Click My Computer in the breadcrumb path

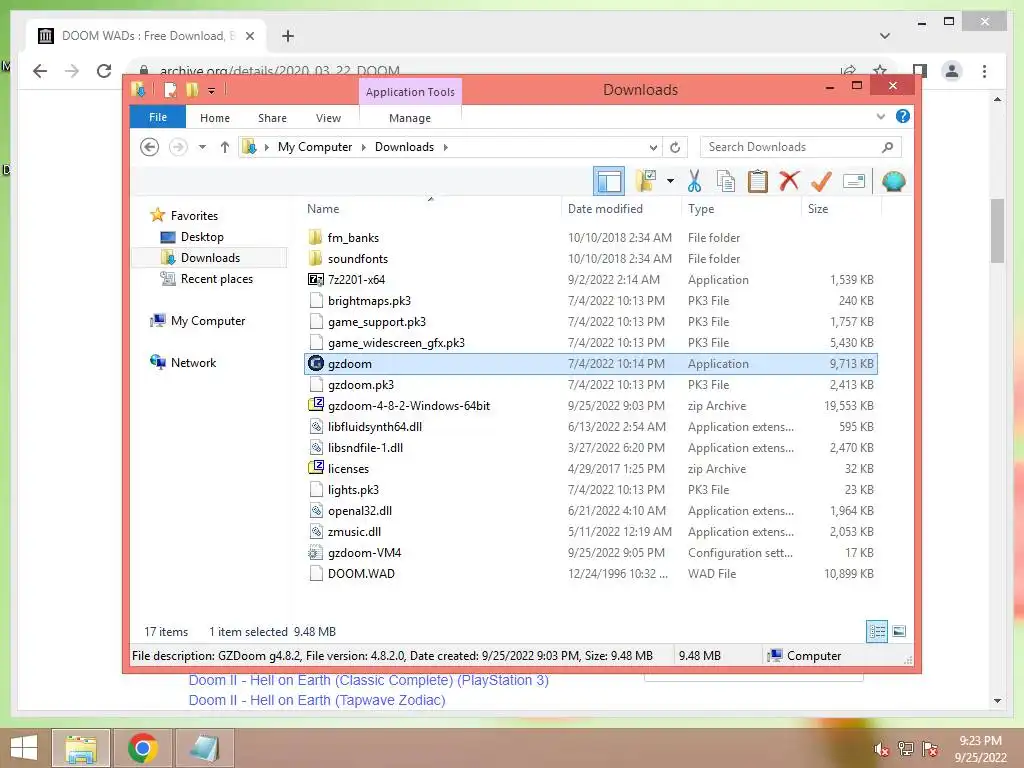pos(315,147)
